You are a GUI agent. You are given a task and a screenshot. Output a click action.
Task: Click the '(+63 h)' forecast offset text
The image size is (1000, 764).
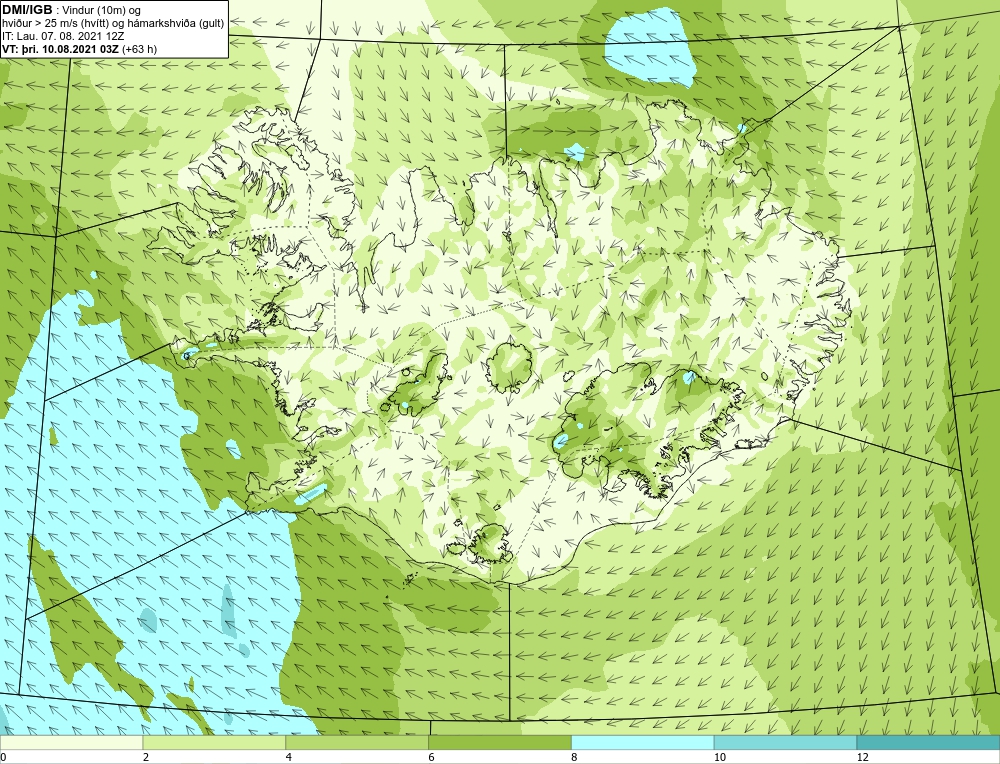click(x=140, y=49)
